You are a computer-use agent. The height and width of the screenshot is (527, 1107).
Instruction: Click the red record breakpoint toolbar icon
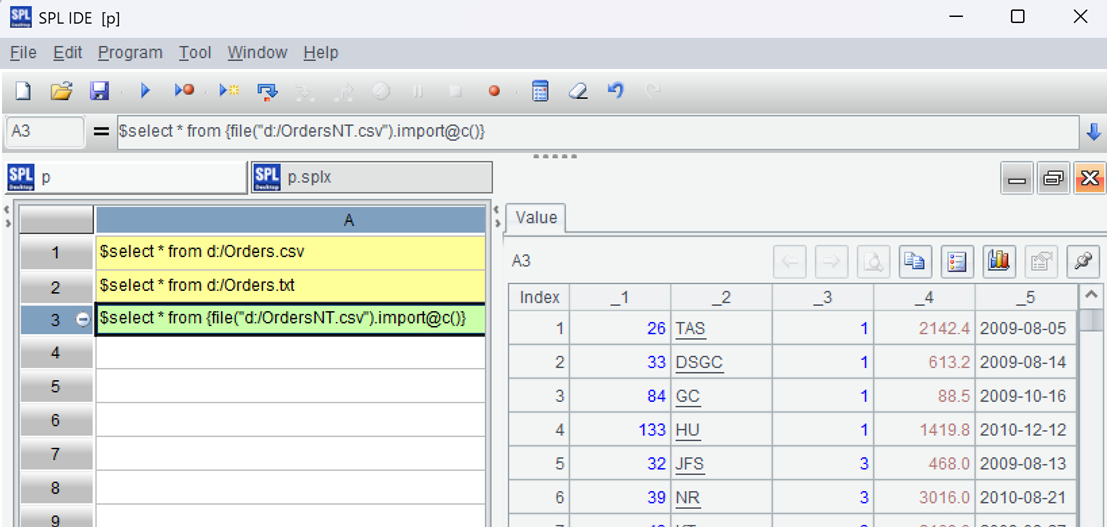pos(494,91)
